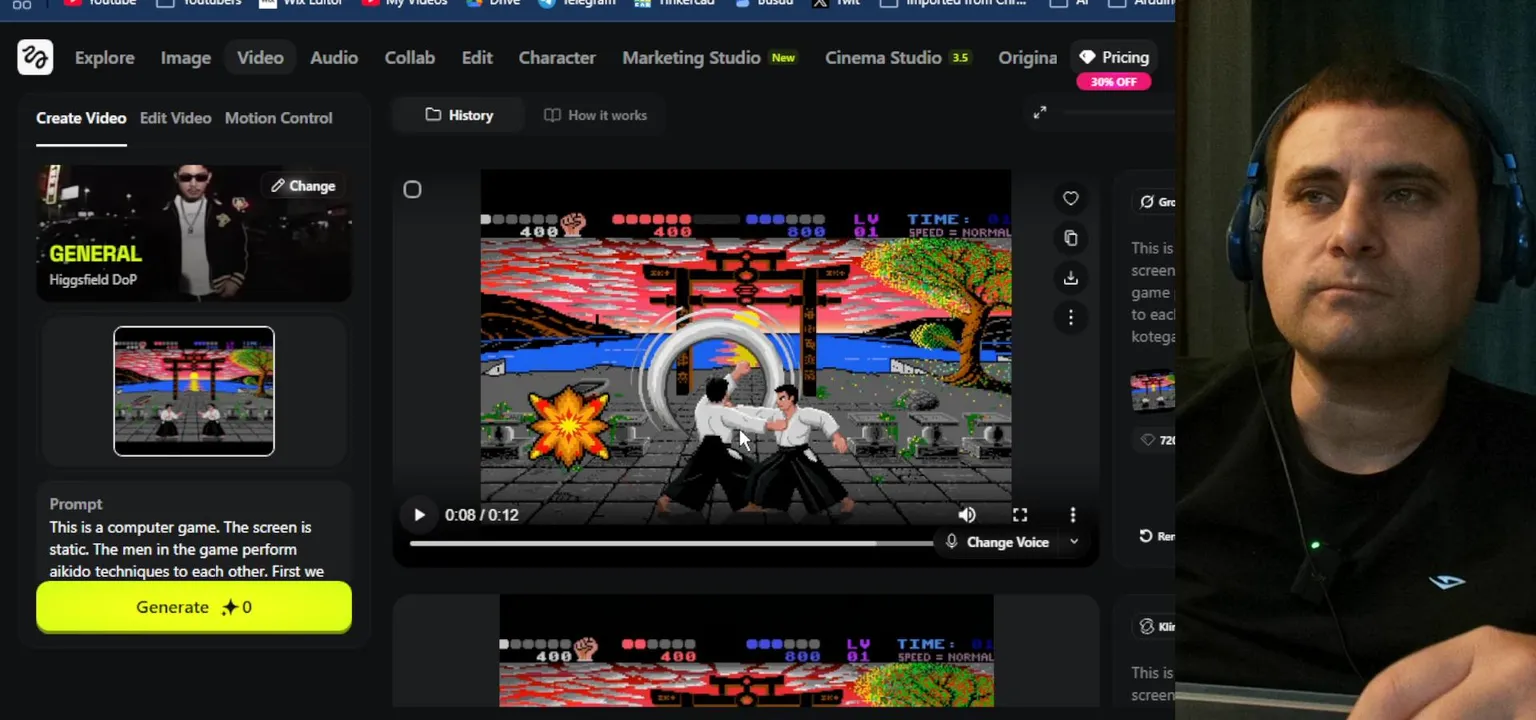Switch to the Motion Control tab

pyautogui.click(x=278, y=118)
